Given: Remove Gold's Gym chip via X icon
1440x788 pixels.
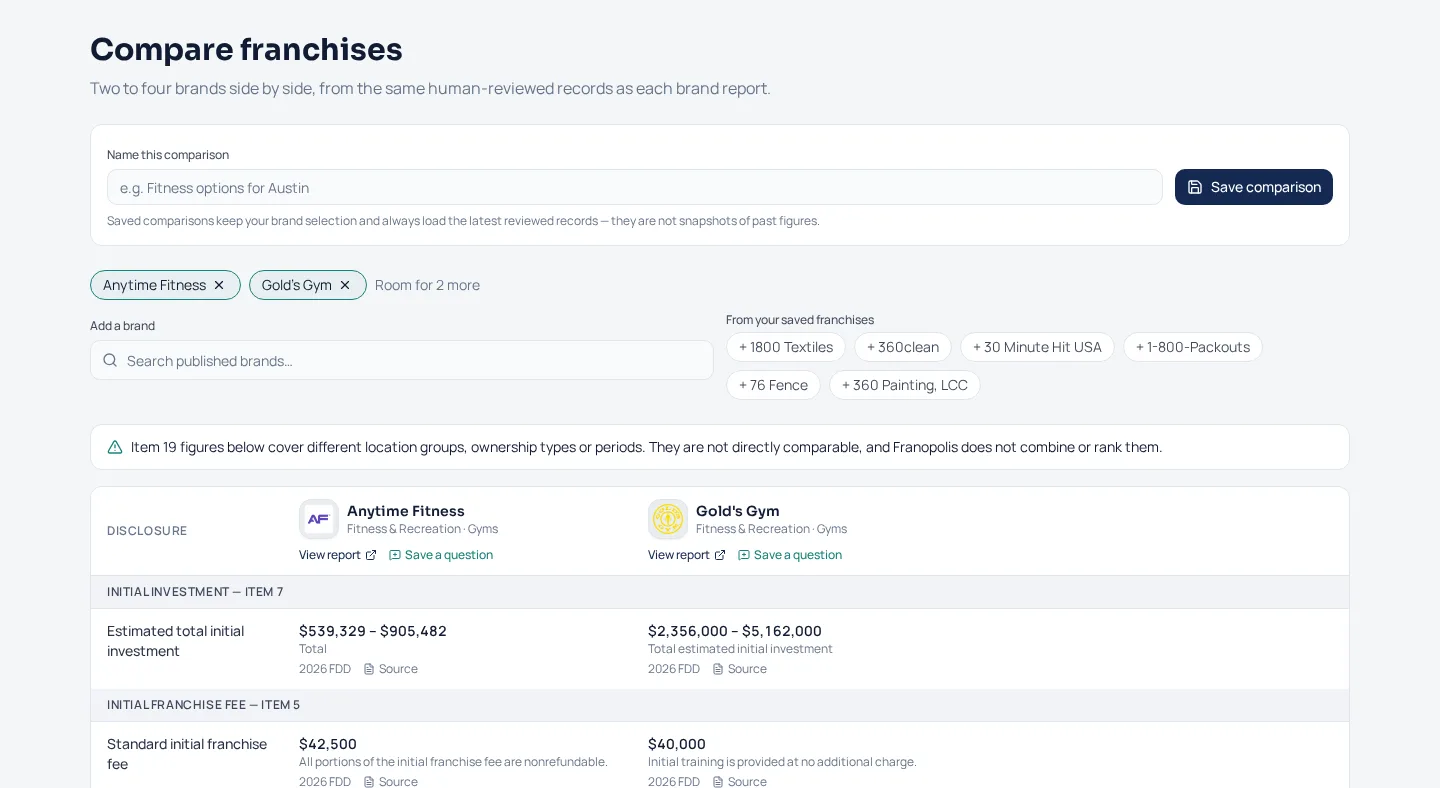Looking at the screenshot, I should (x=345, y=285).
